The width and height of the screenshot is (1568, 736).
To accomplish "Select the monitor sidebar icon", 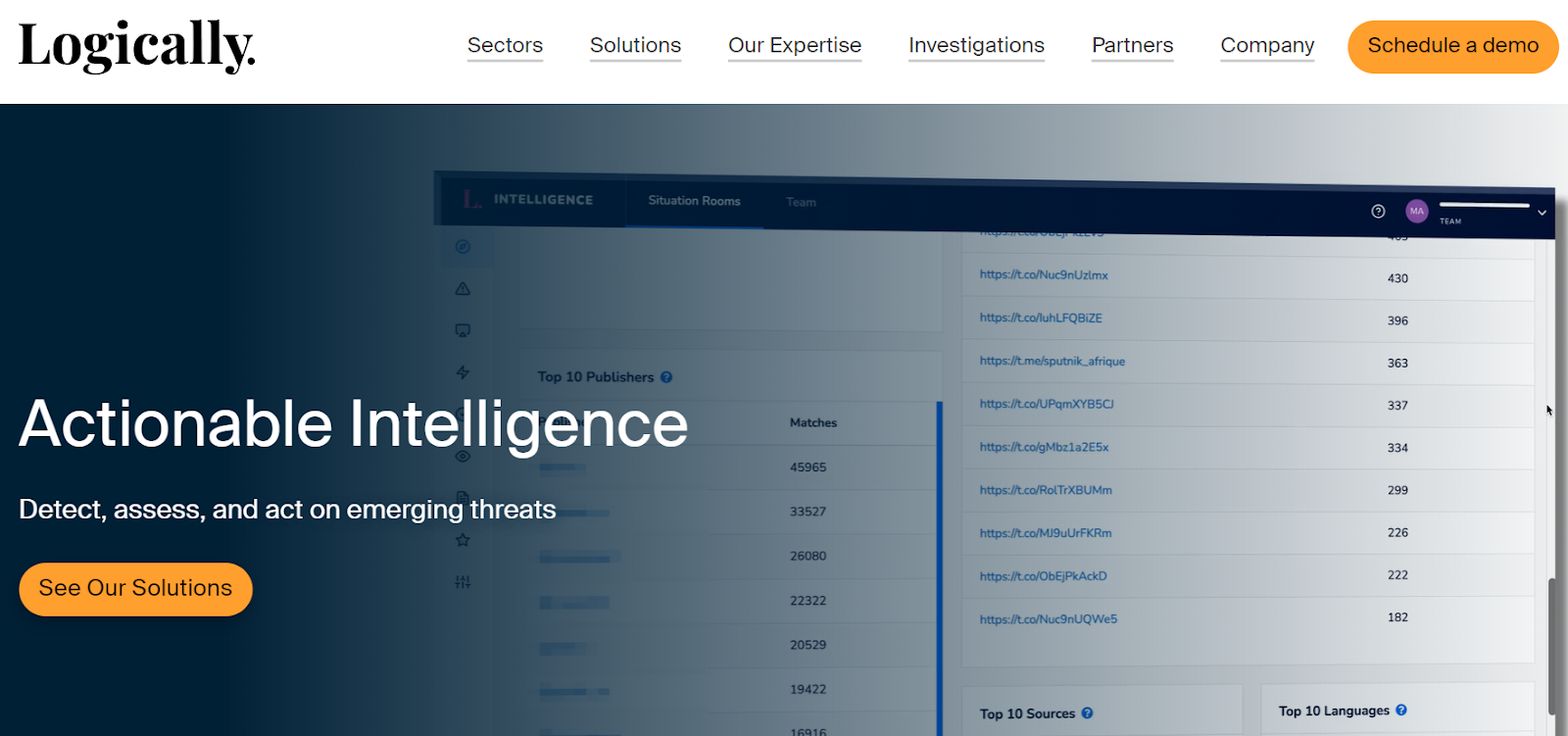I will (x=463, y=330).
